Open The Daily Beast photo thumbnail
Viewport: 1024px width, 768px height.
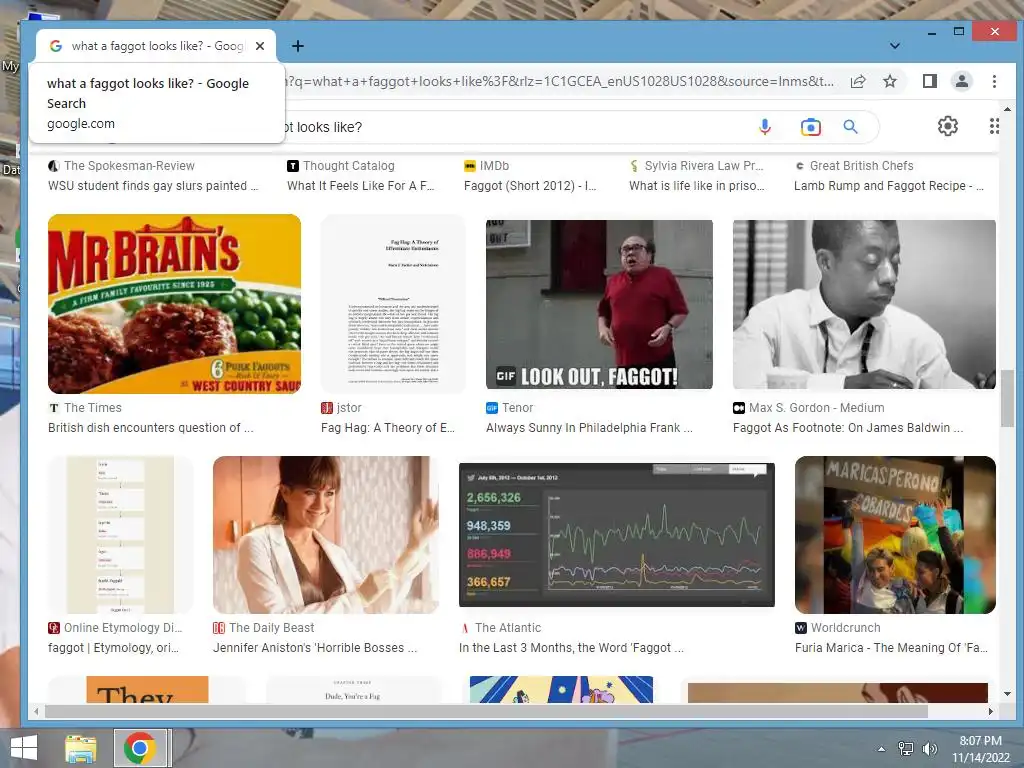326,535
